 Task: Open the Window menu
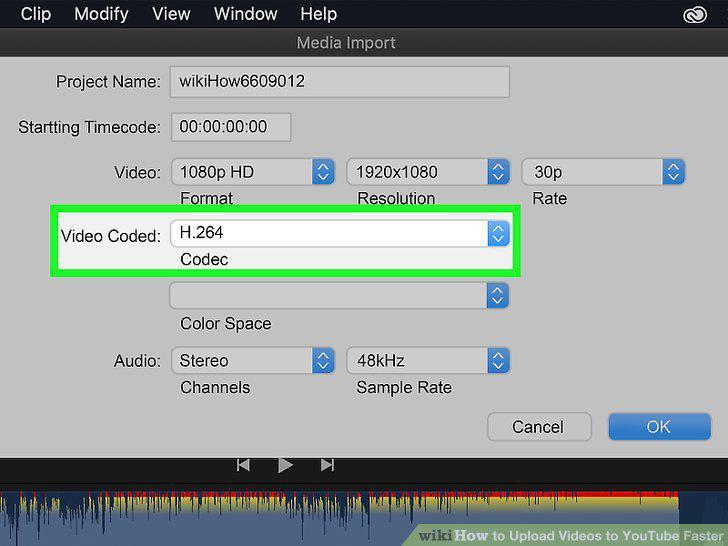[x=246, y=14]
